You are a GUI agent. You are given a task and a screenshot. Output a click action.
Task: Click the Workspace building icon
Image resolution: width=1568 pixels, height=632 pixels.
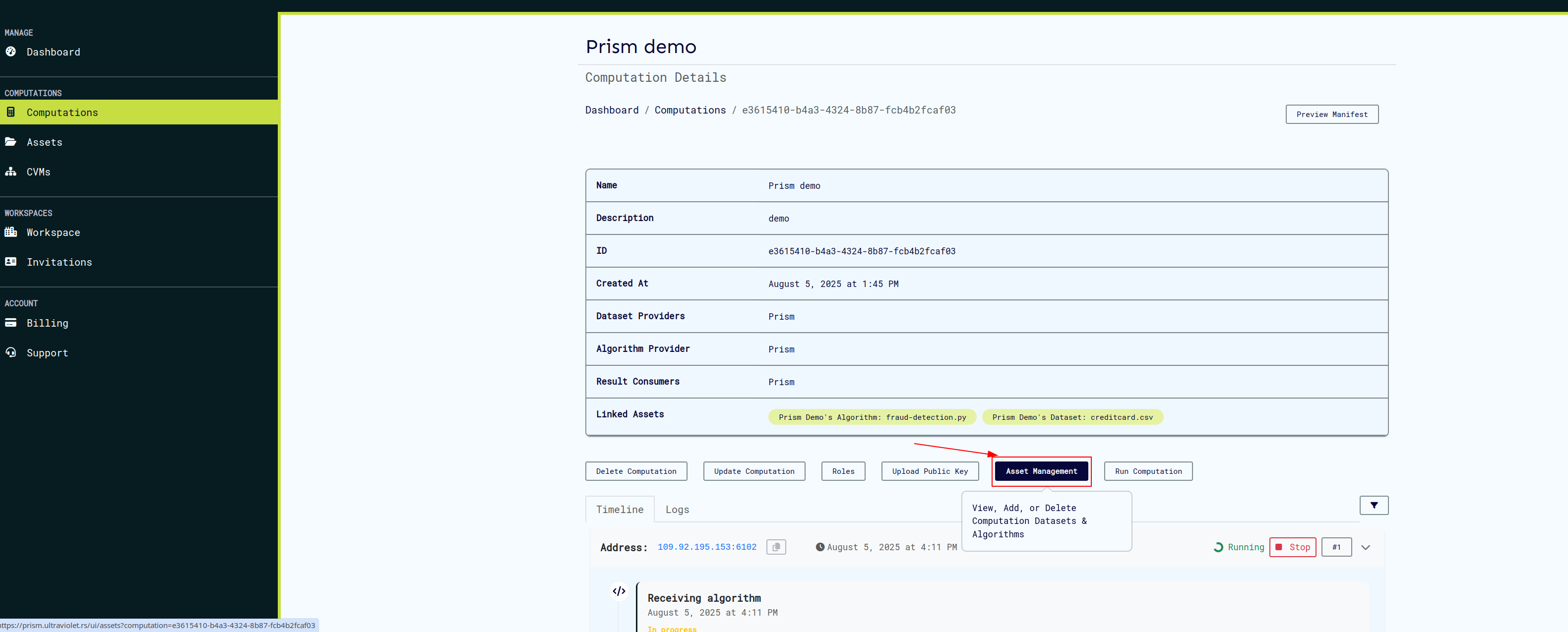pos(11,232)
